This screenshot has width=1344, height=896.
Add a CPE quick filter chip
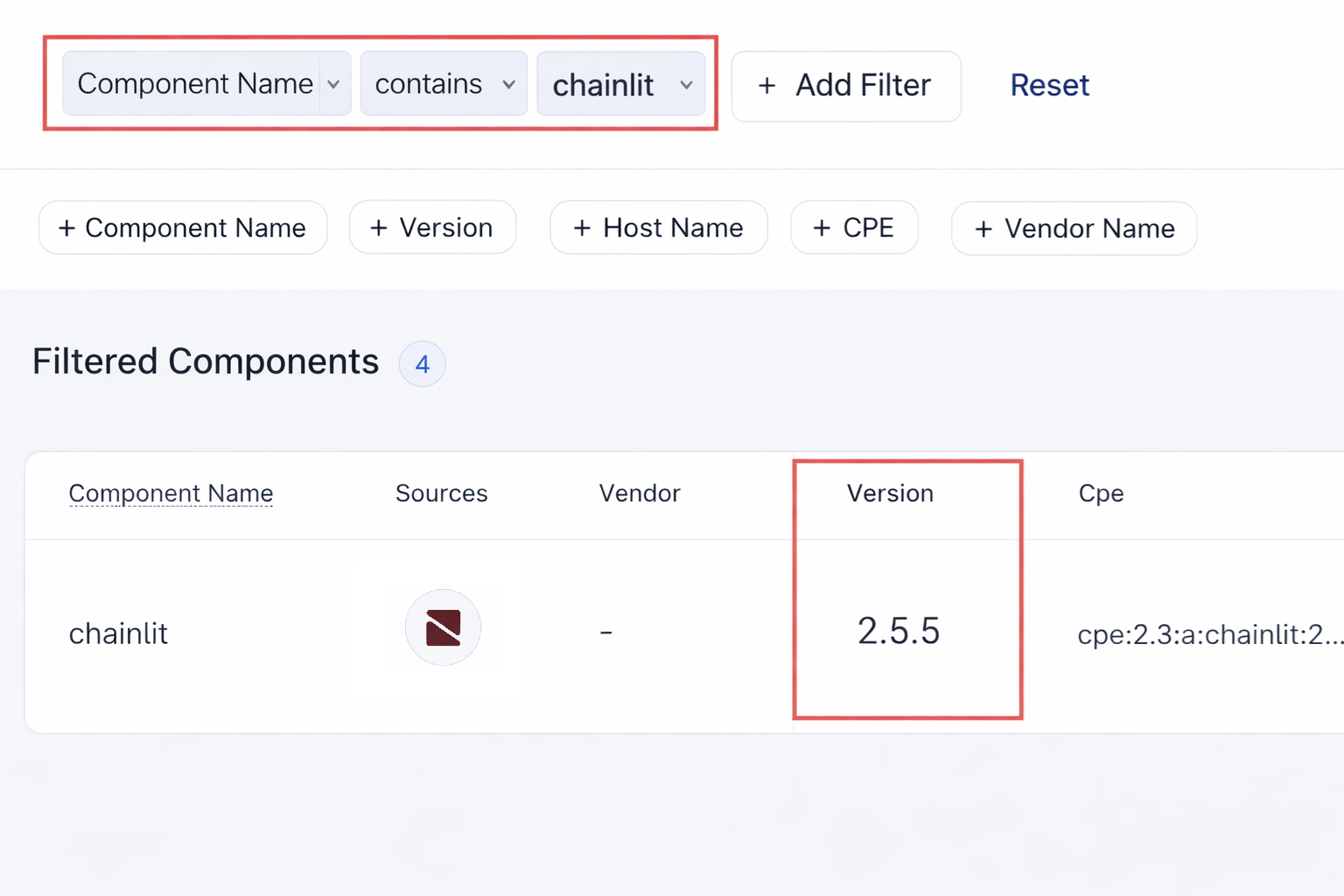coord(854,227)
